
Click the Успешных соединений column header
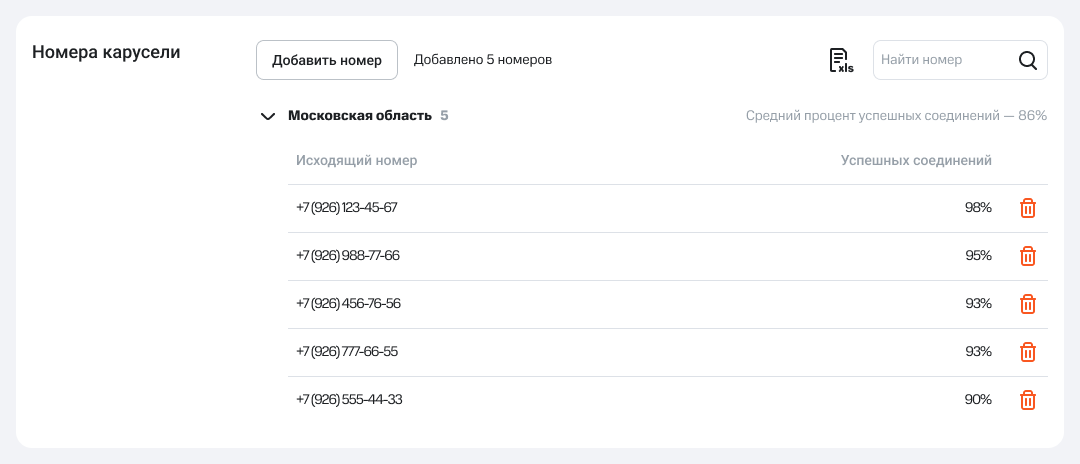(915, 160)
